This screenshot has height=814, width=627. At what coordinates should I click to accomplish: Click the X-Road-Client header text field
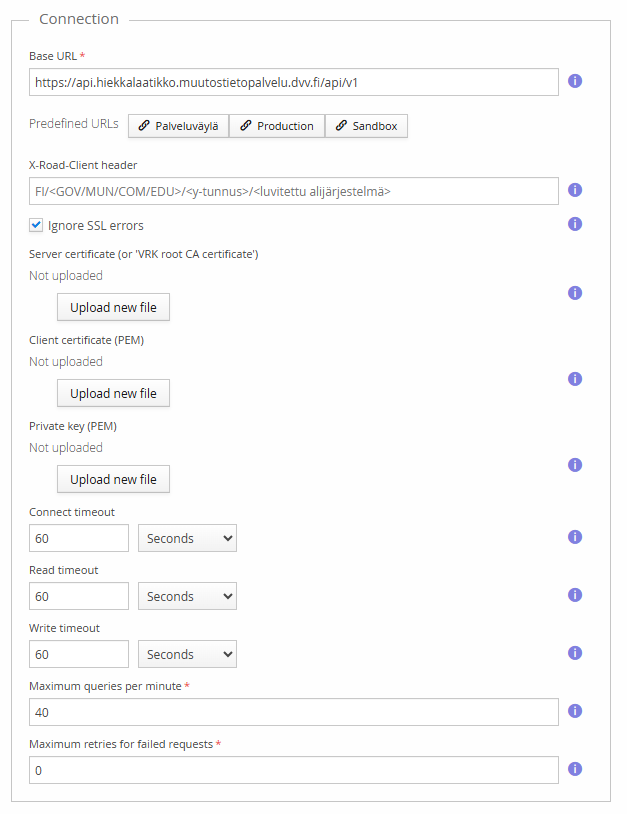pos(293,191)
